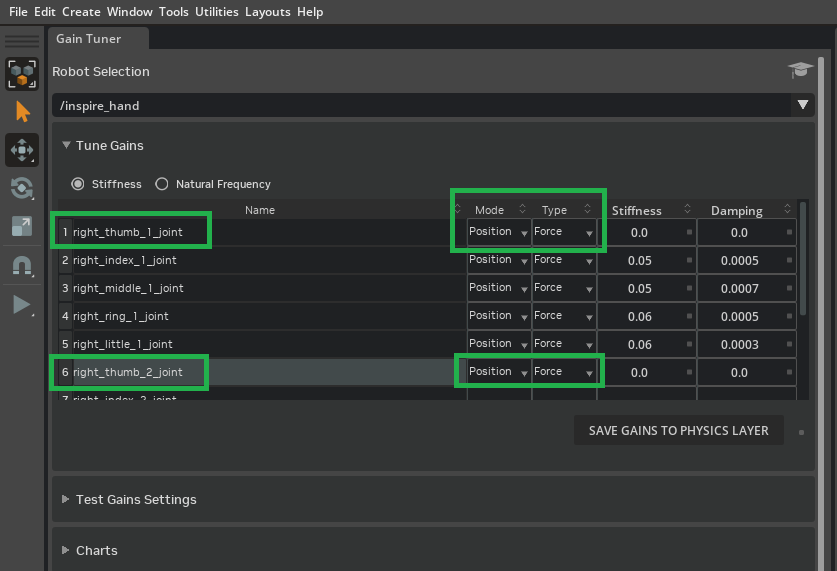The width and height of the screenshot is (837, 571).
Task: Click Save Gains to Physics Layer button
Action: (x=678, y=431)
